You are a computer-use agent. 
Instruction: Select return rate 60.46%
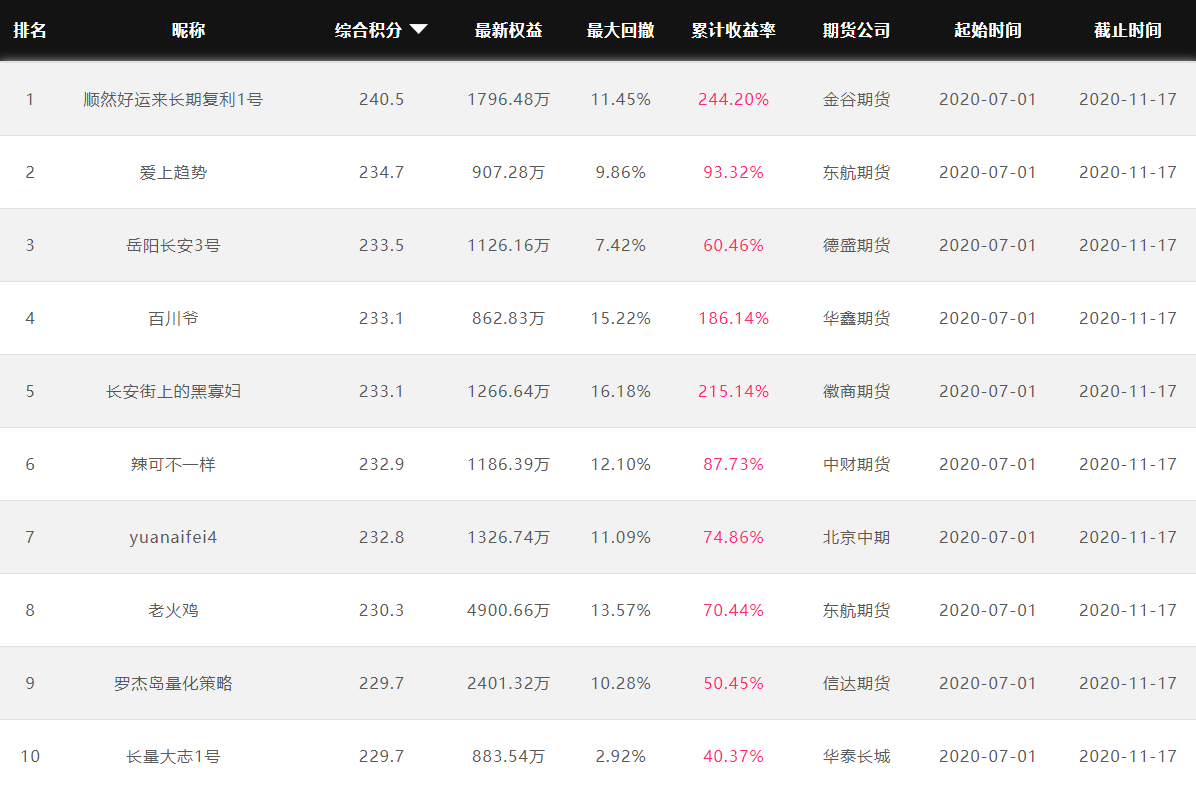click(733, 246)
